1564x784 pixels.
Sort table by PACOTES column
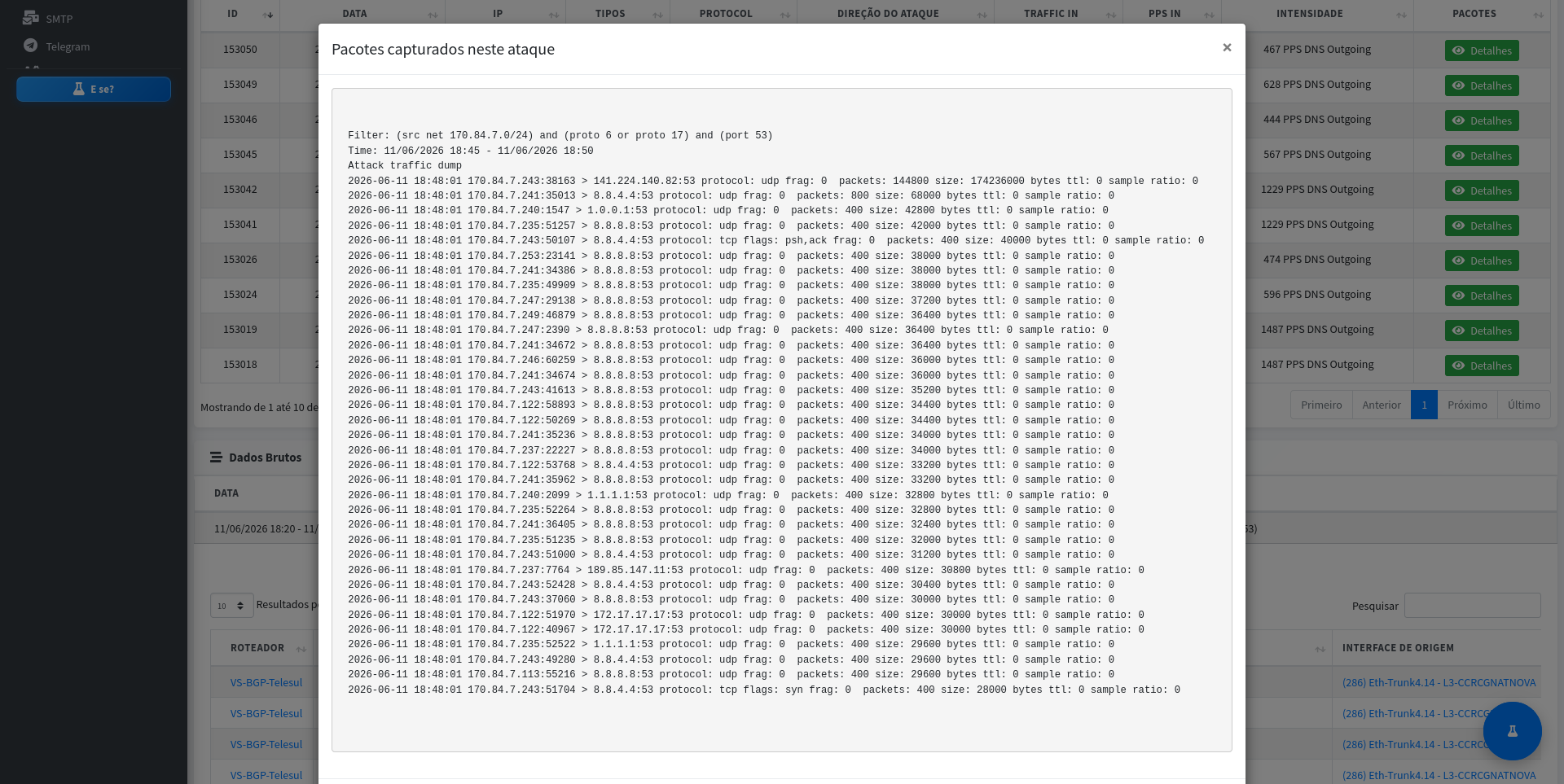tap(1482, 14)
